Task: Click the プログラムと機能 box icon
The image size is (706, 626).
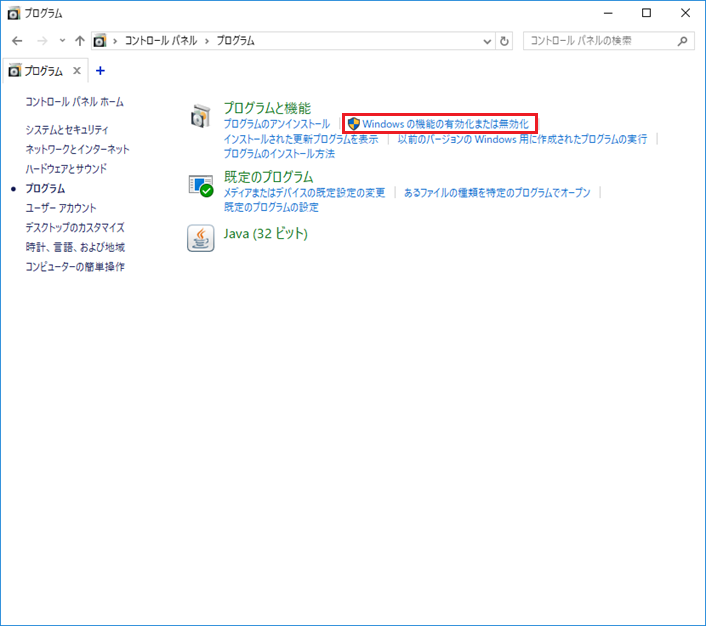Action: pyautogui.click(x=200, y=116)
